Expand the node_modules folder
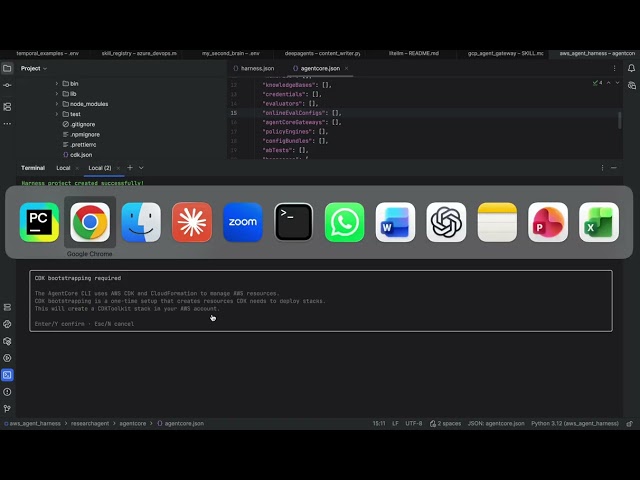Viewport: 640px width, 480px height. tap(57, 104)
